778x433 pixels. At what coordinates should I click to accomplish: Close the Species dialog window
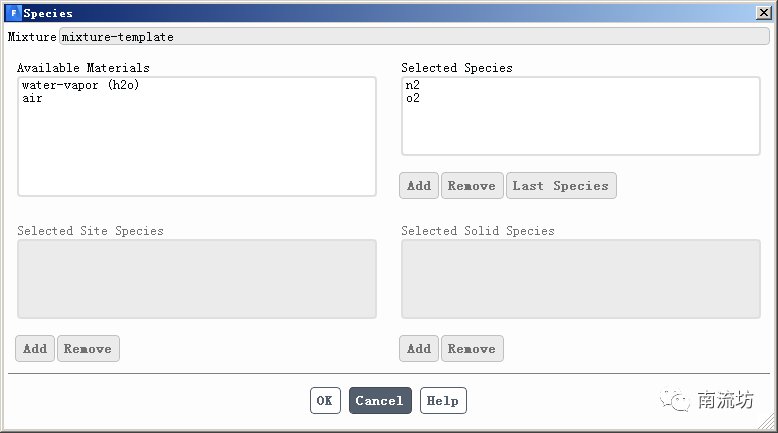[x=763, y=13]
